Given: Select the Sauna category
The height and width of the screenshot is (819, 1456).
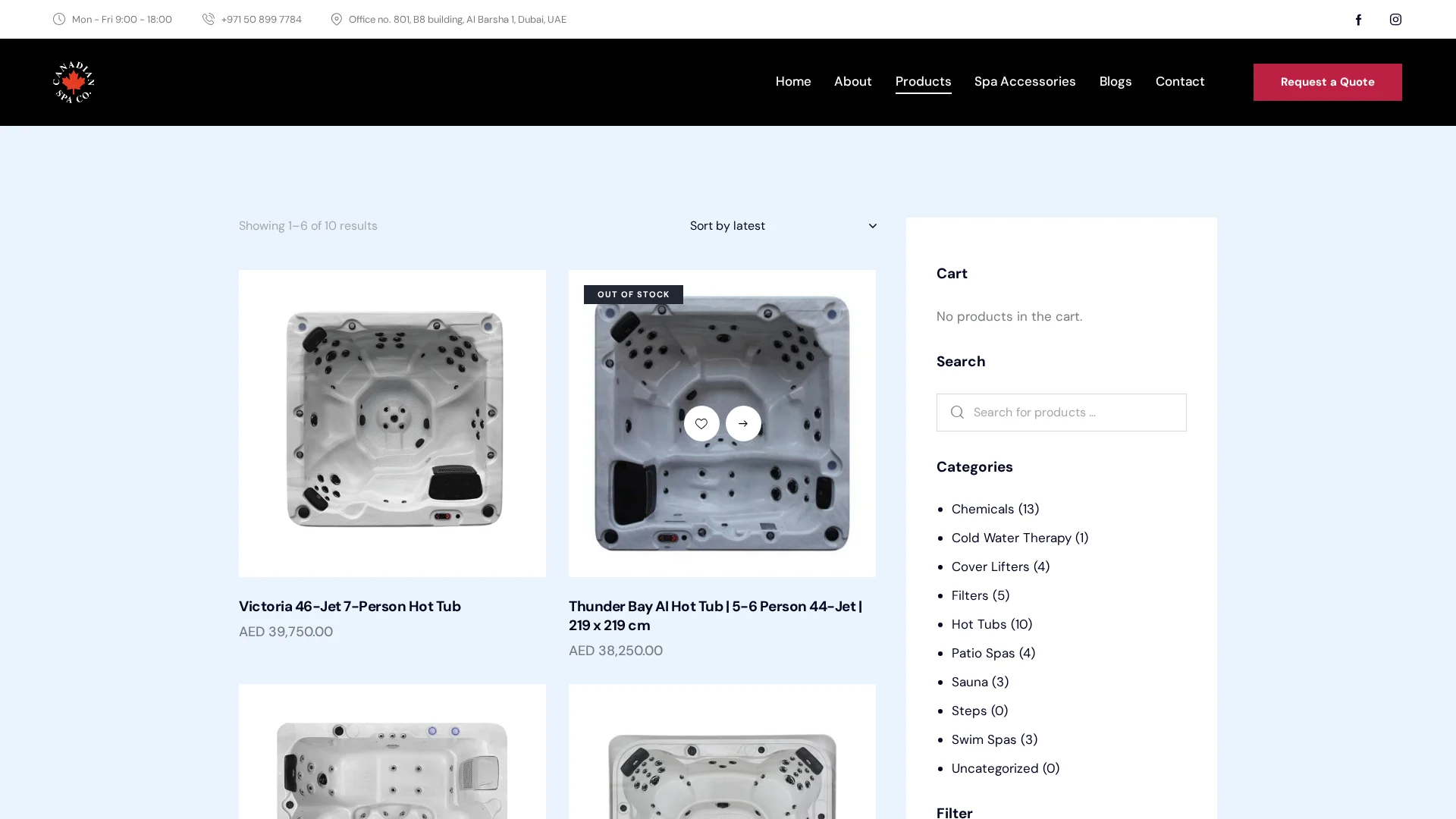Looking at the screenshot, I should 970,682.
